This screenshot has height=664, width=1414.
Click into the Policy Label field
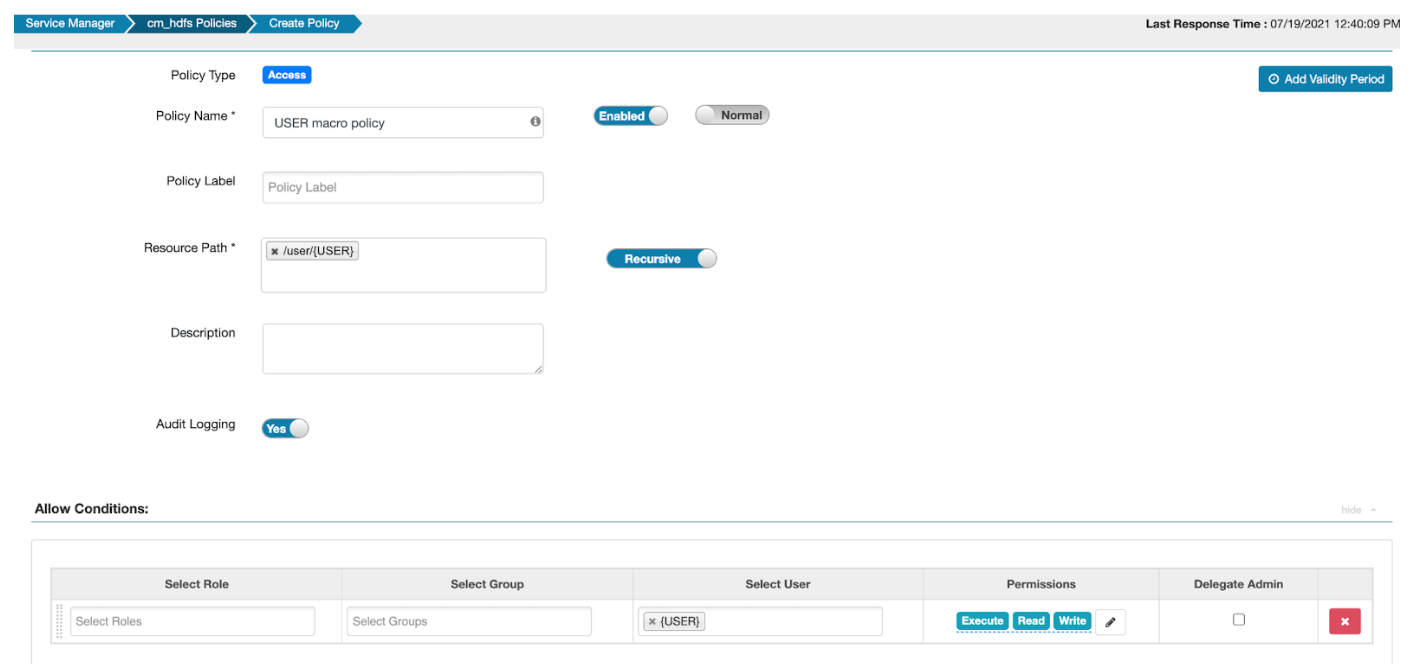coord(403,188)
